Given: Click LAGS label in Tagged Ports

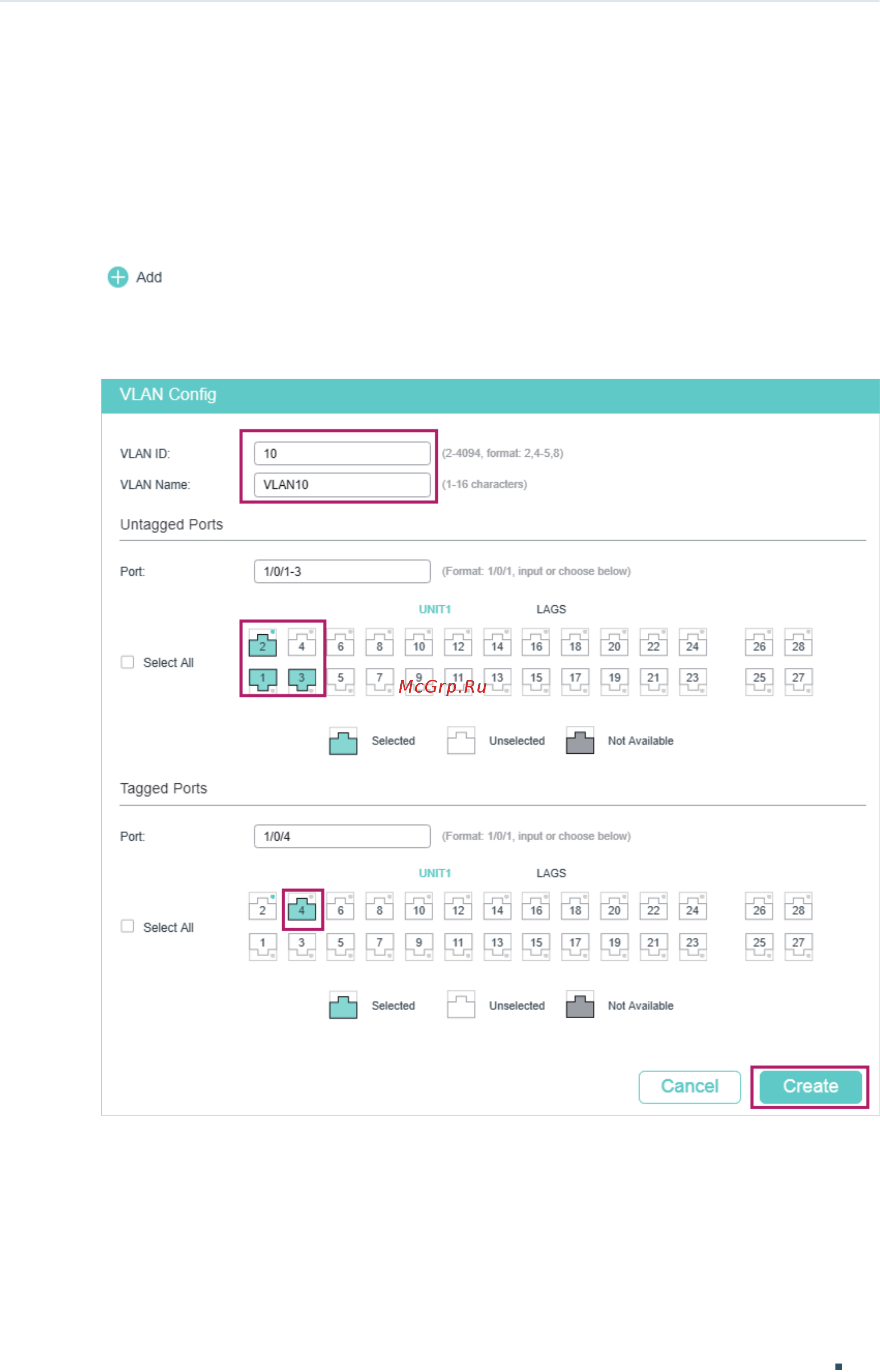Looking at the screenshot, I should click(551, 873).
